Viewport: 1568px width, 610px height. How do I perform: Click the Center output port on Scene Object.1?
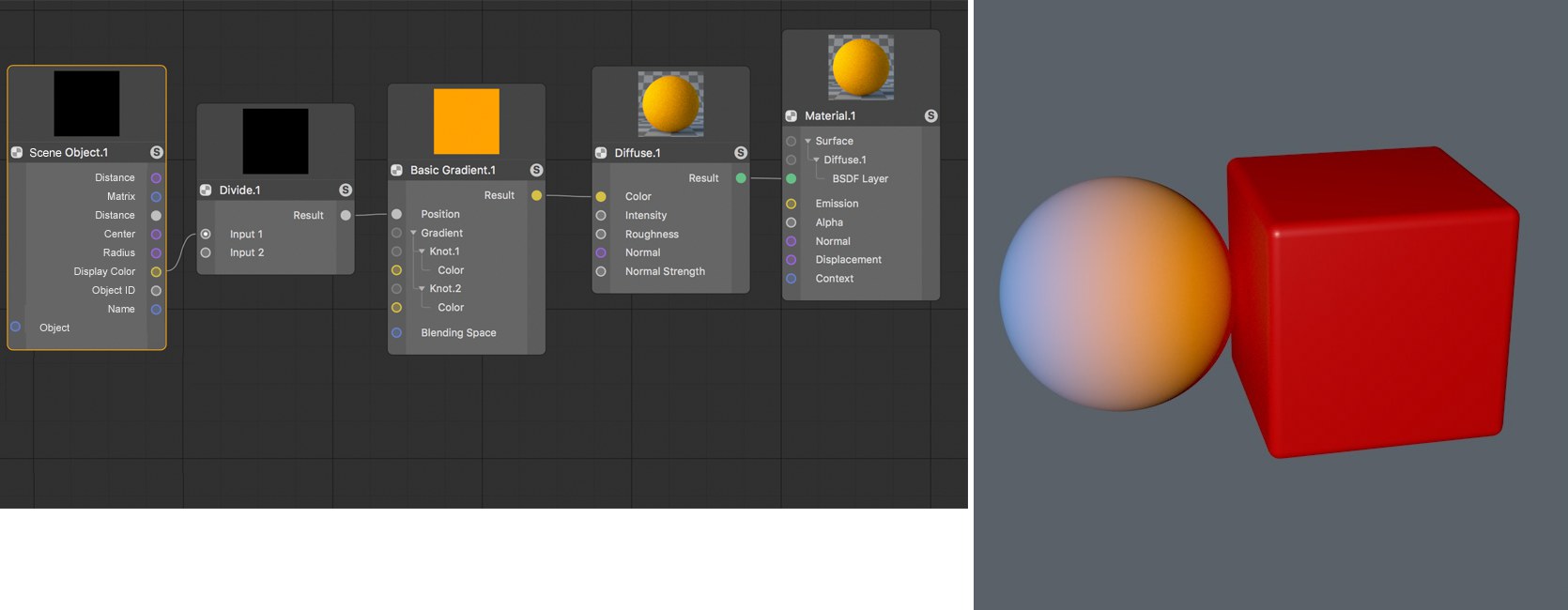156,234
